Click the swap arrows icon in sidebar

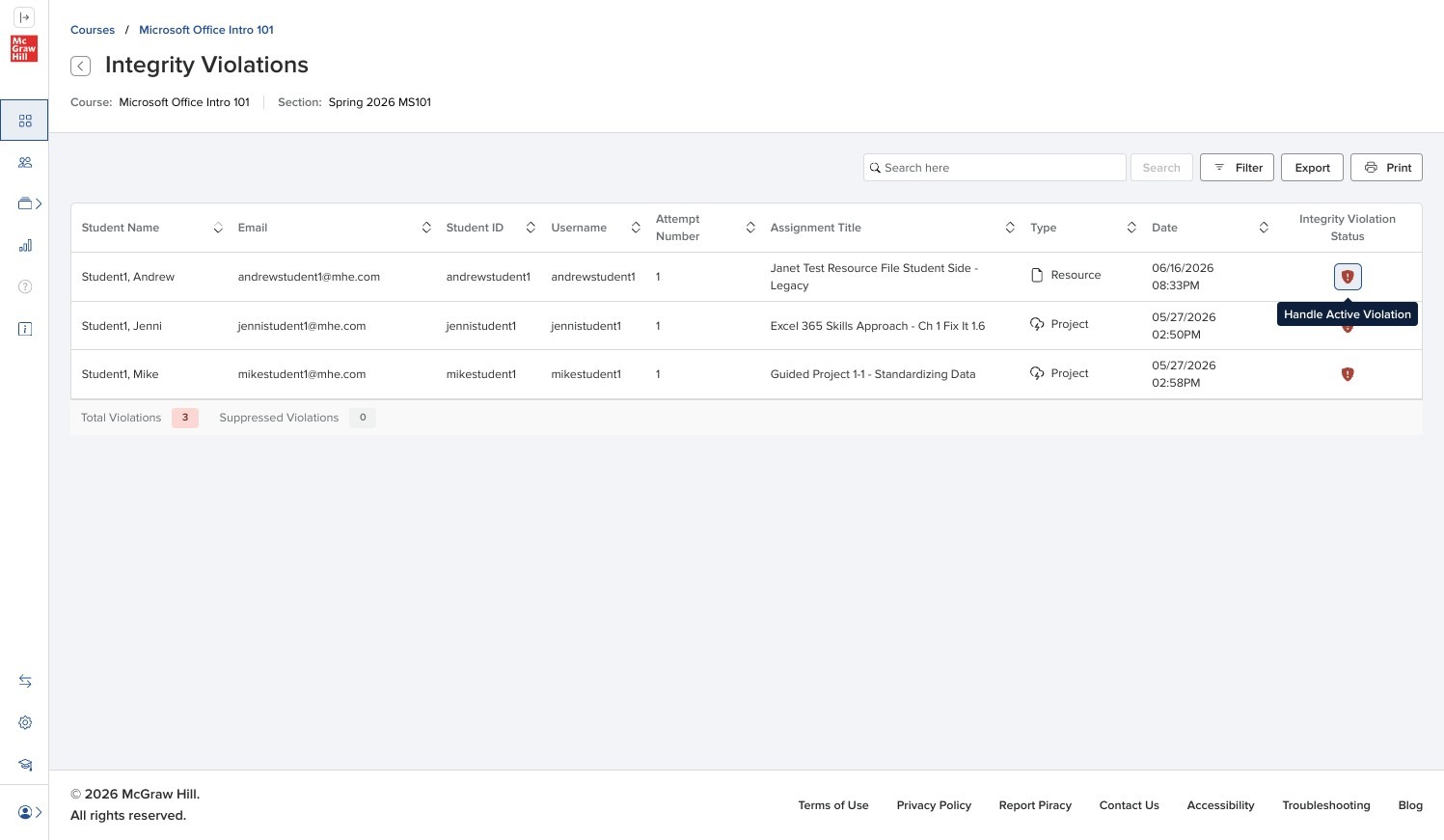[25, 681]
